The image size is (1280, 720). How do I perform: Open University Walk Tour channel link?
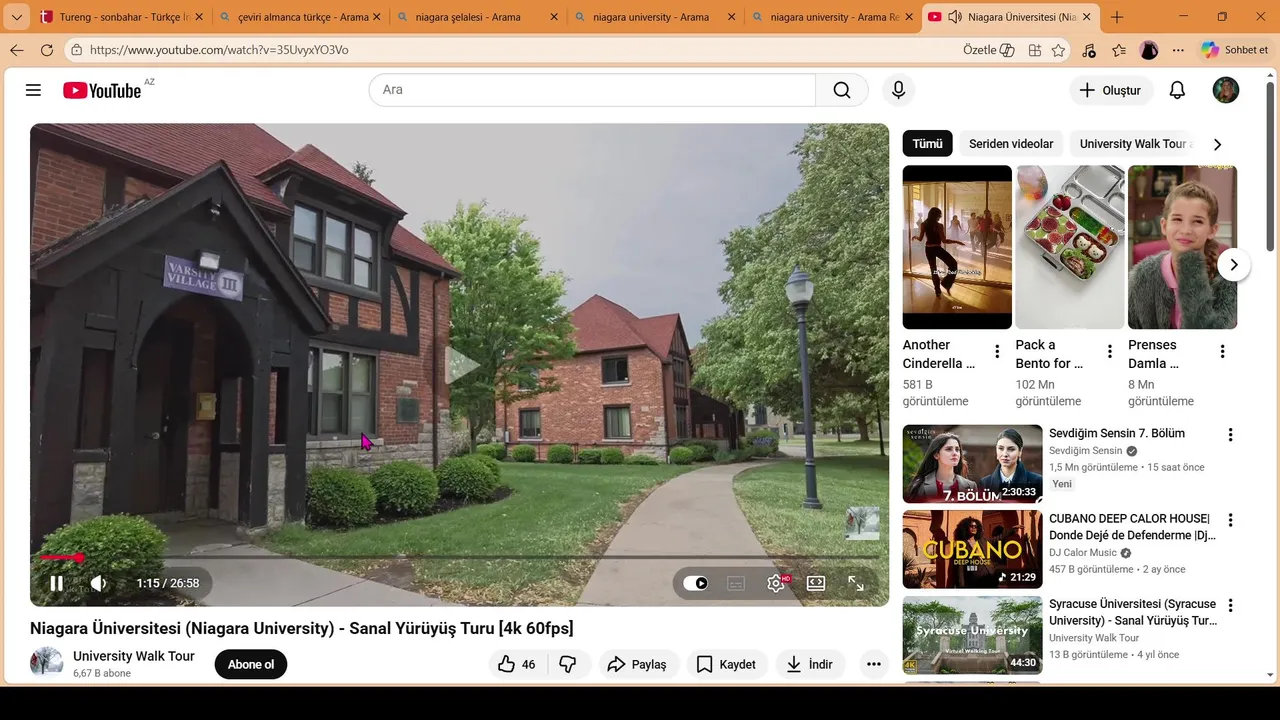[134, 656]
